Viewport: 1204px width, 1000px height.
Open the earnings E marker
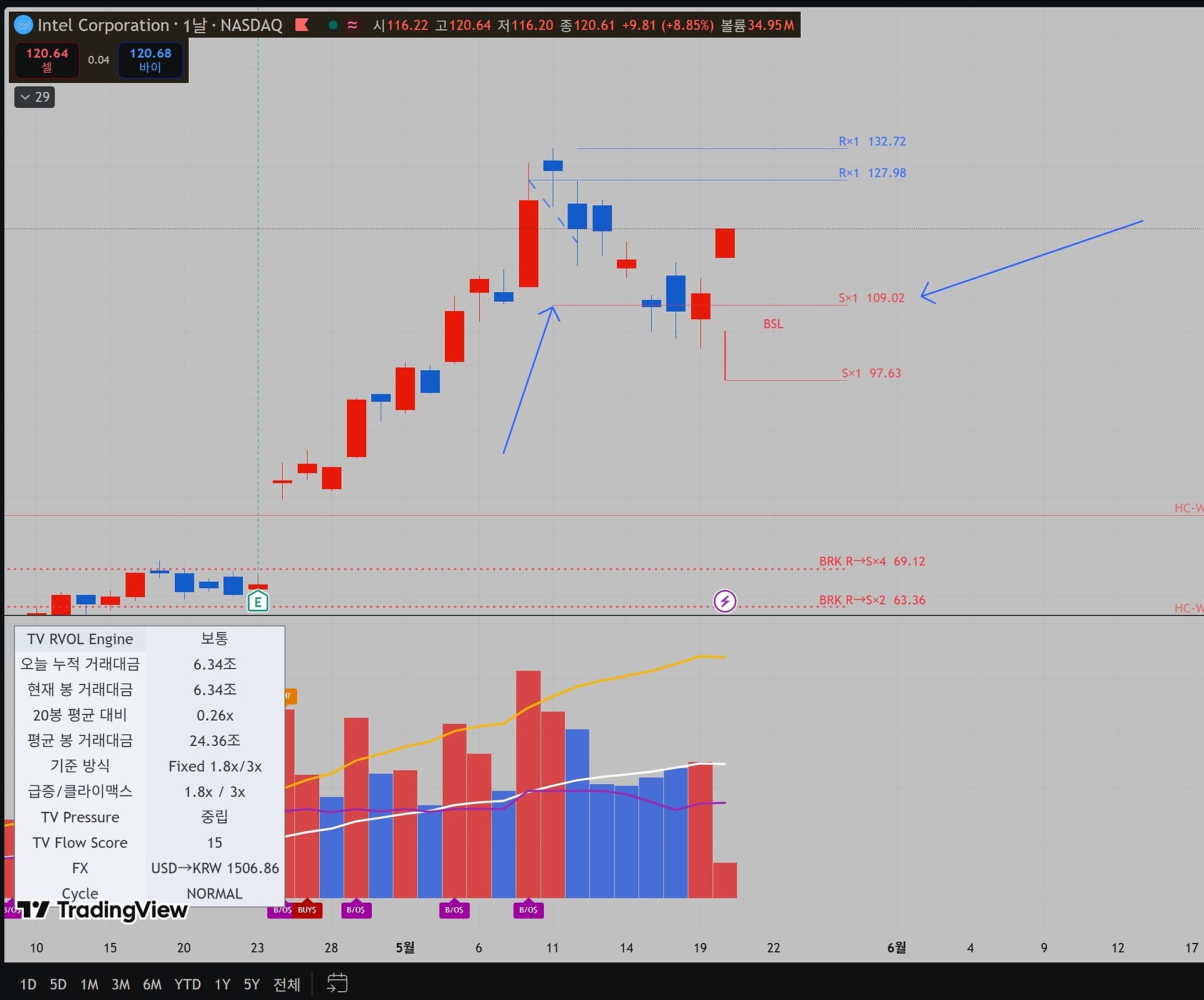pos(258,602)
